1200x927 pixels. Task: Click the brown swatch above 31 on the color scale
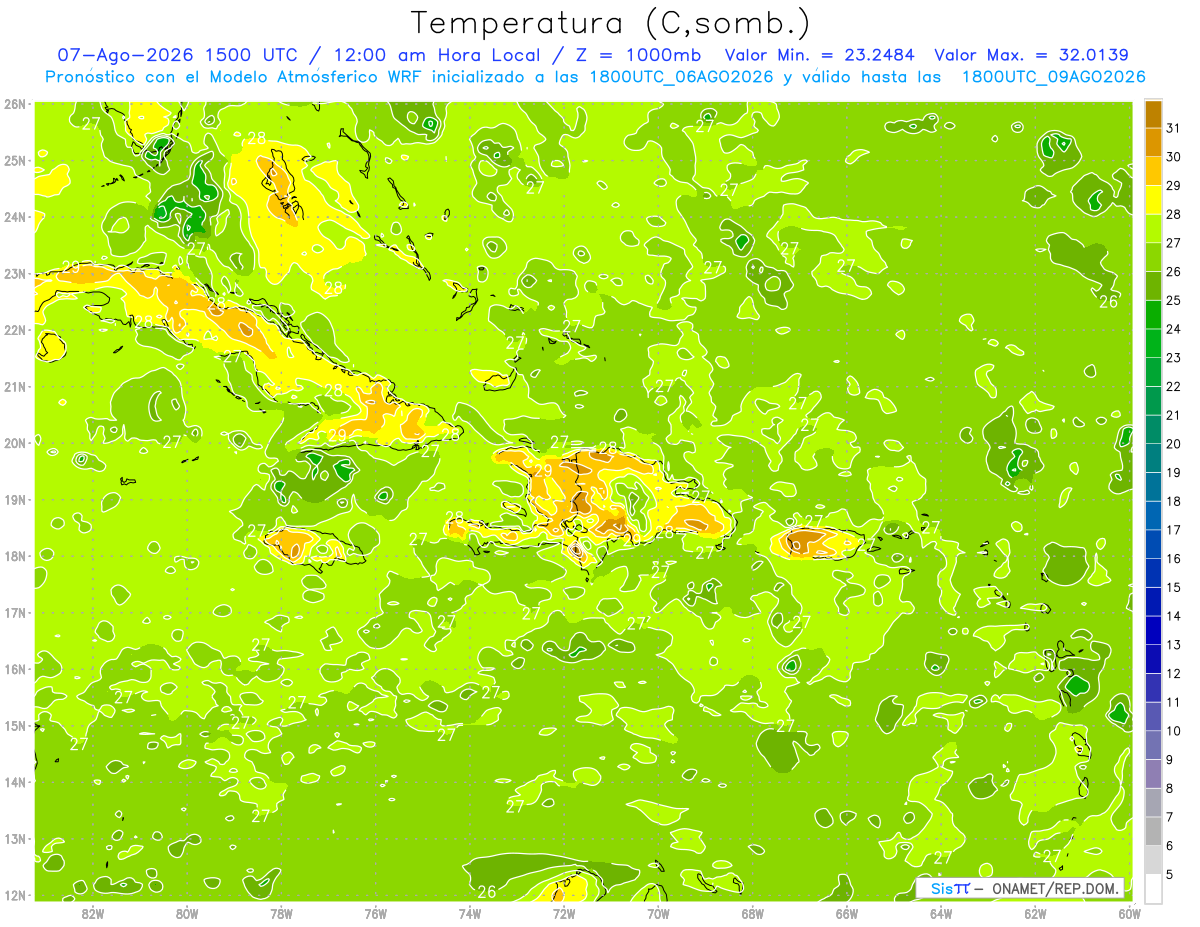(x=1153, y=114)
